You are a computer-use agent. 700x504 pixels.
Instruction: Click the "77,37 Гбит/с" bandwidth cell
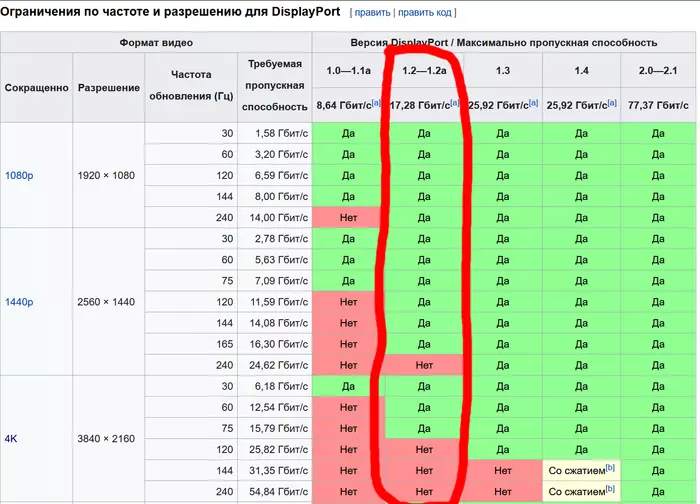[658, 105]
